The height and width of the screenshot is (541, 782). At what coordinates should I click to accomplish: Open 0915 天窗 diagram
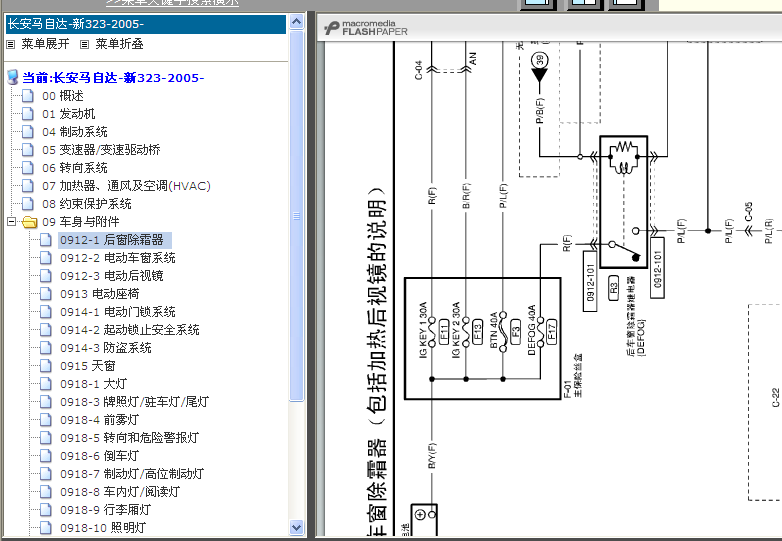point(88,365)
